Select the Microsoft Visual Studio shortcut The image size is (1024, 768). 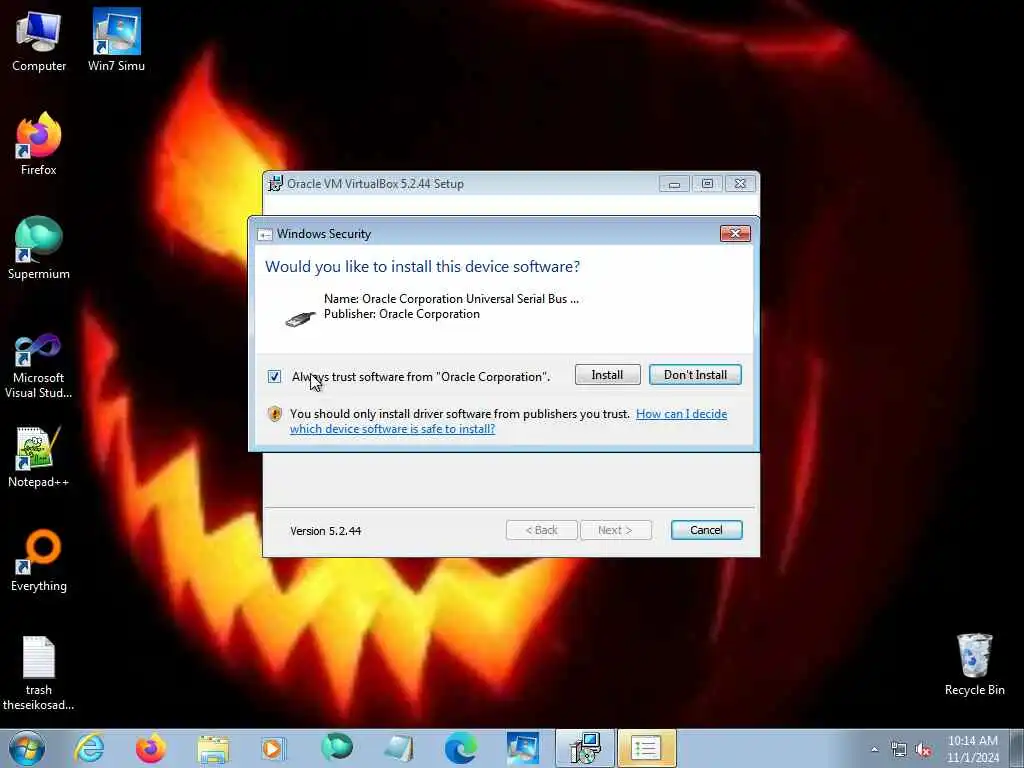coord(39,366)
